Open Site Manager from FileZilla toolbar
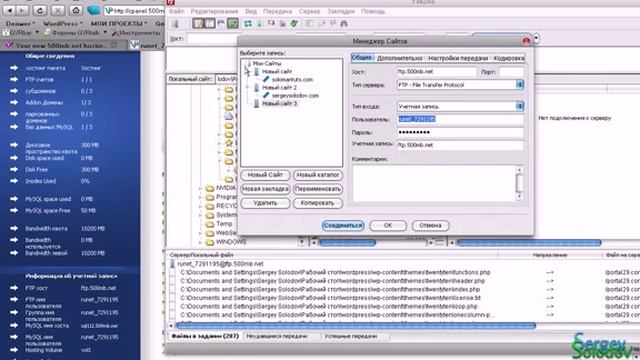The image size is (640, 360). pyautogui.click(x=175, y=24)
